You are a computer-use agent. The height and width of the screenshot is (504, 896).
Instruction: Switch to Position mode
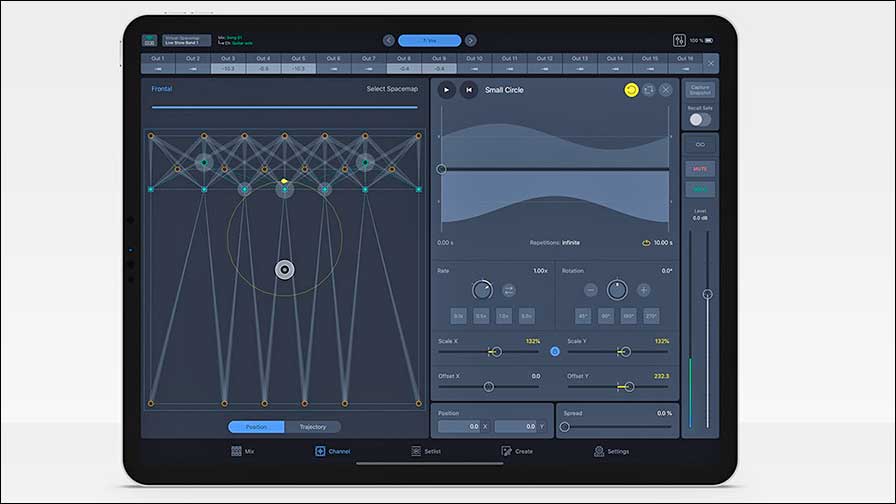pyautogui.click(x=256, y=427)
